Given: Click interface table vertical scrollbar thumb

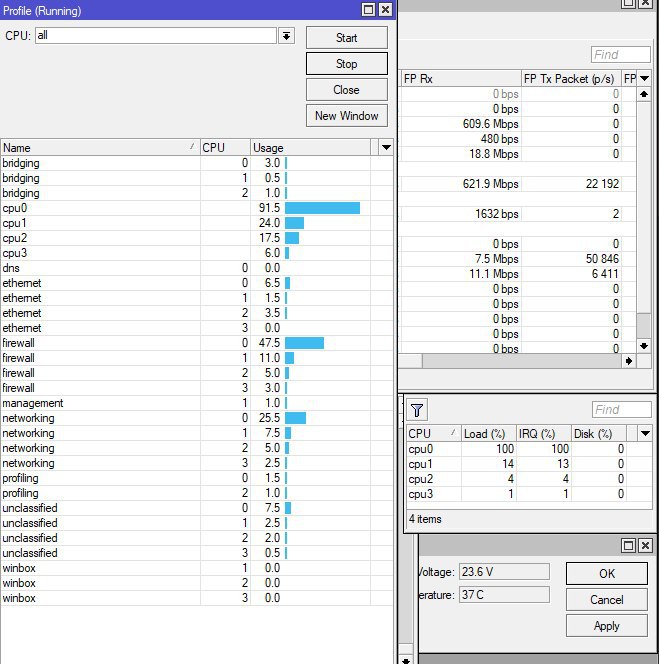Looking at the screenshot, I should [x=644, y=325].
